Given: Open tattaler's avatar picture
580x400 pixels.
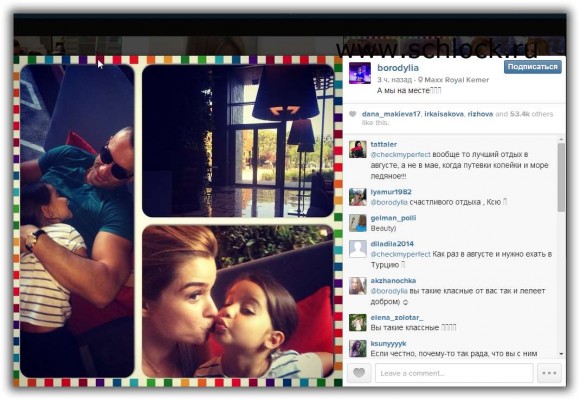Looking at the screenshot, I should [x=358, y=149].
